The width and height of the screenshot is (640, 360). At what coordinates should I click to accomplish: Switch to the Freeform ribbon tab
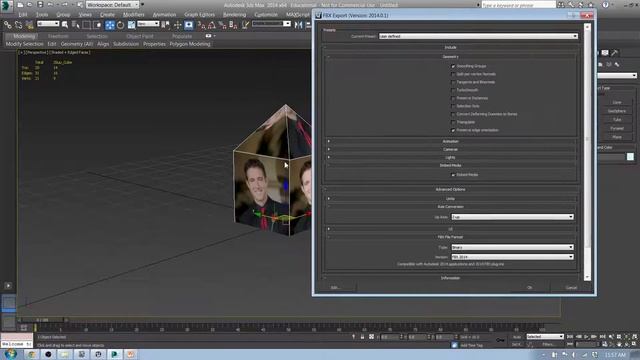coord(58,36)
